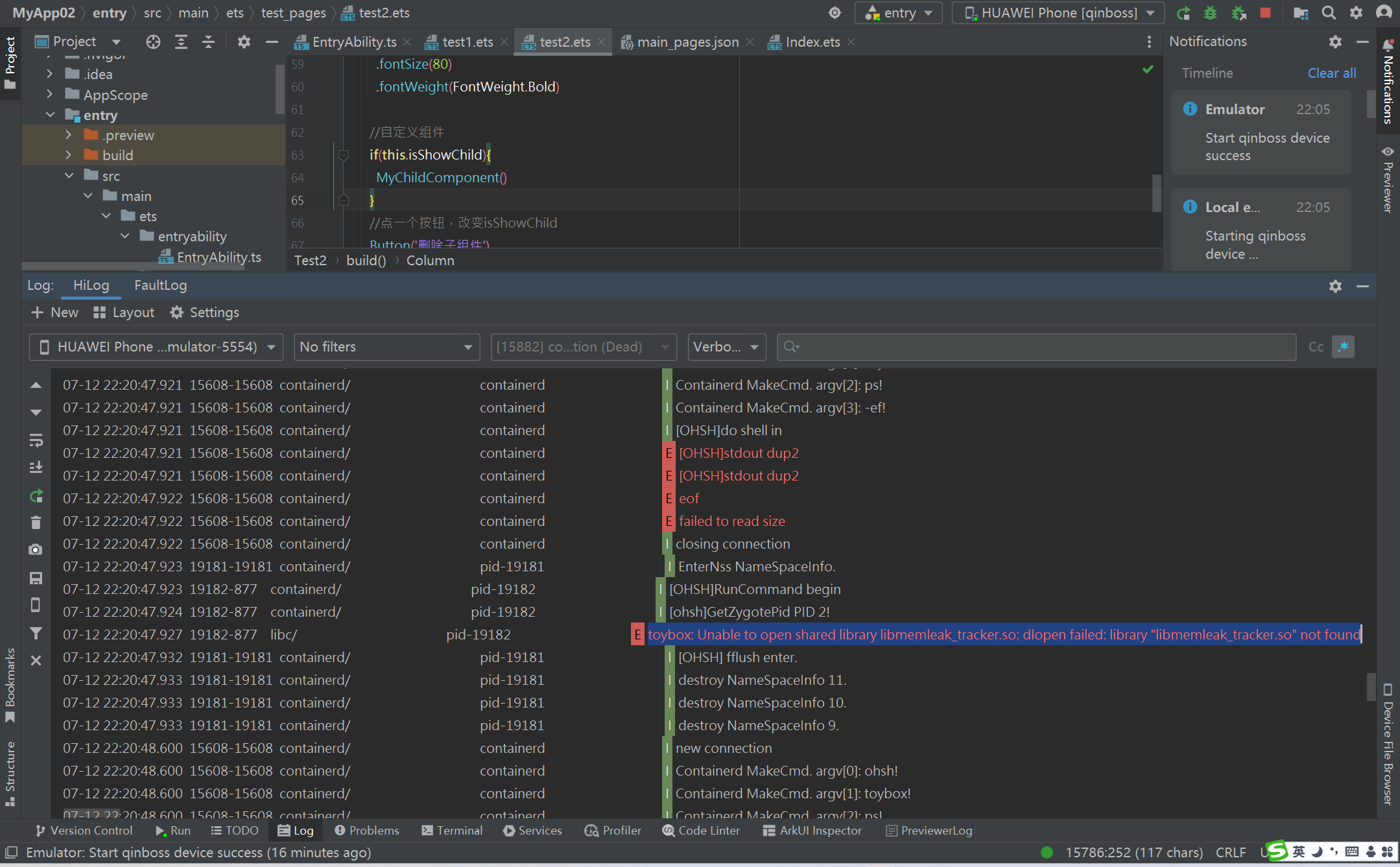Click Collapse All icon in Project toolbar

click(x=208, y=42)
